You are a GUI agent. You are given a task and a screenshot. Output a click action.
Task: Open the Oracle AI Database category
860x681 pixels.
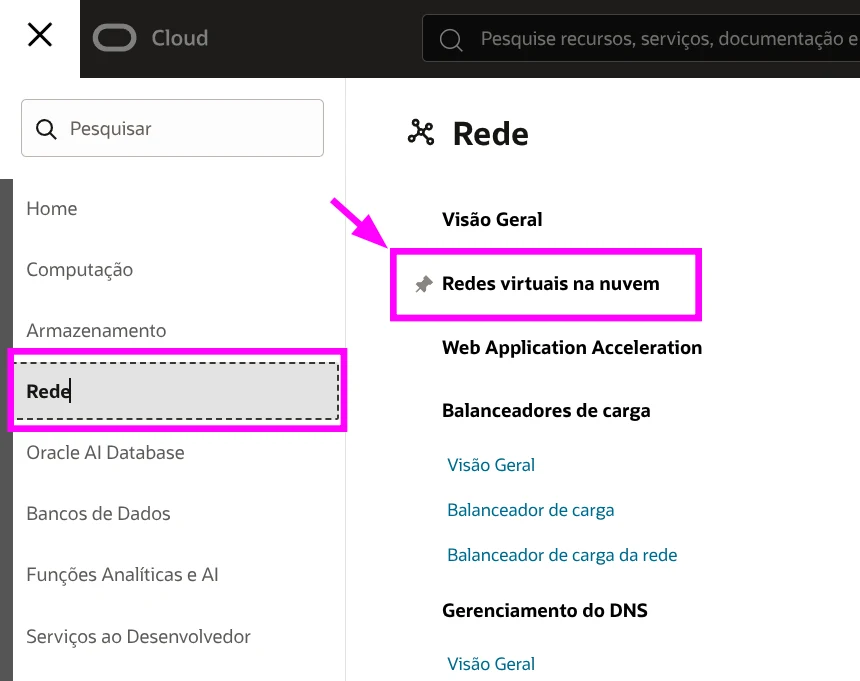(x=105, y=452)
